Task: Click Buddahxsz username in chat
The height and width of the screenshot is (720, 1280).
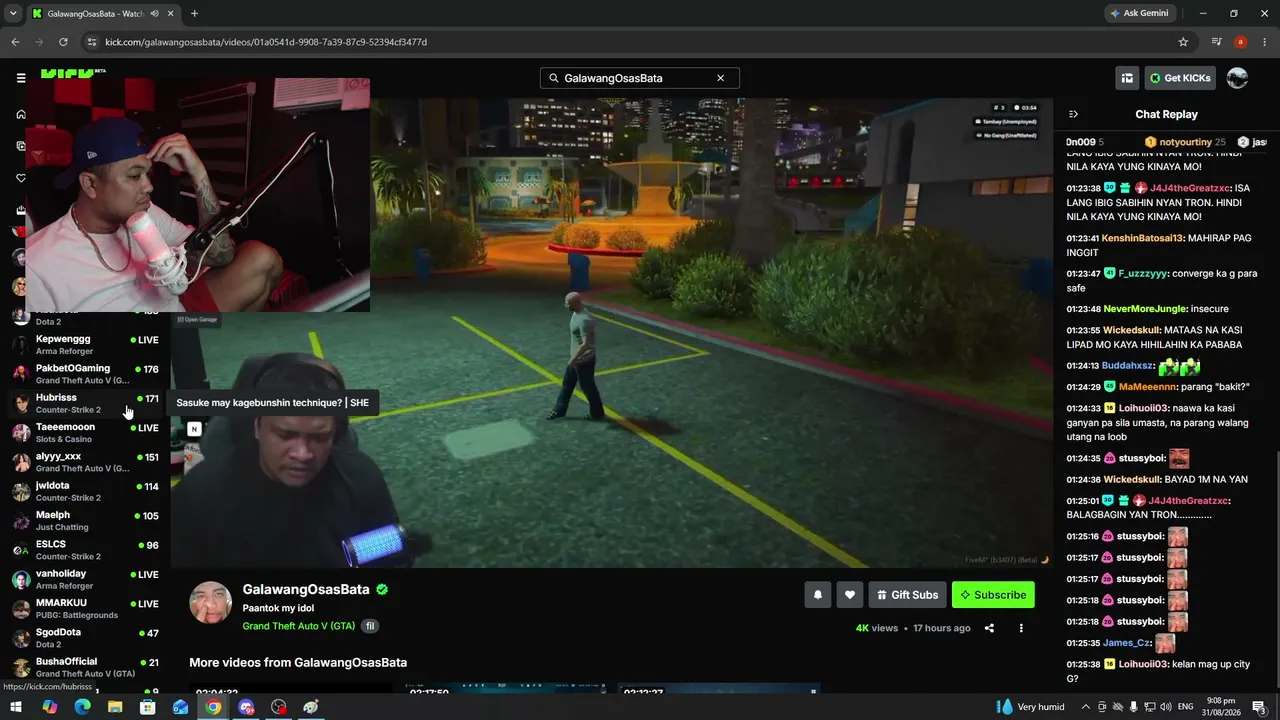Action: pos(1128,366)
